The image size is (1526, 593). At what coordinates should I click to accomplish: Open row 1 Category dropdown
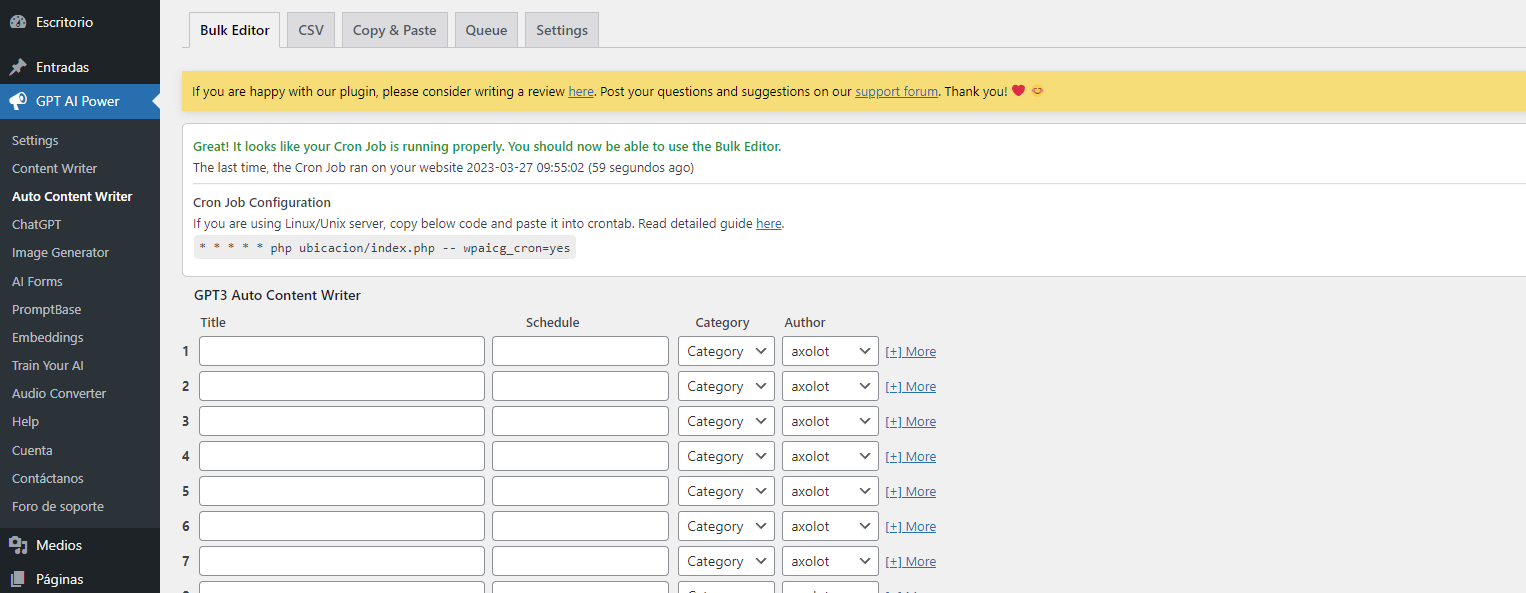click(x=726, y=351)
